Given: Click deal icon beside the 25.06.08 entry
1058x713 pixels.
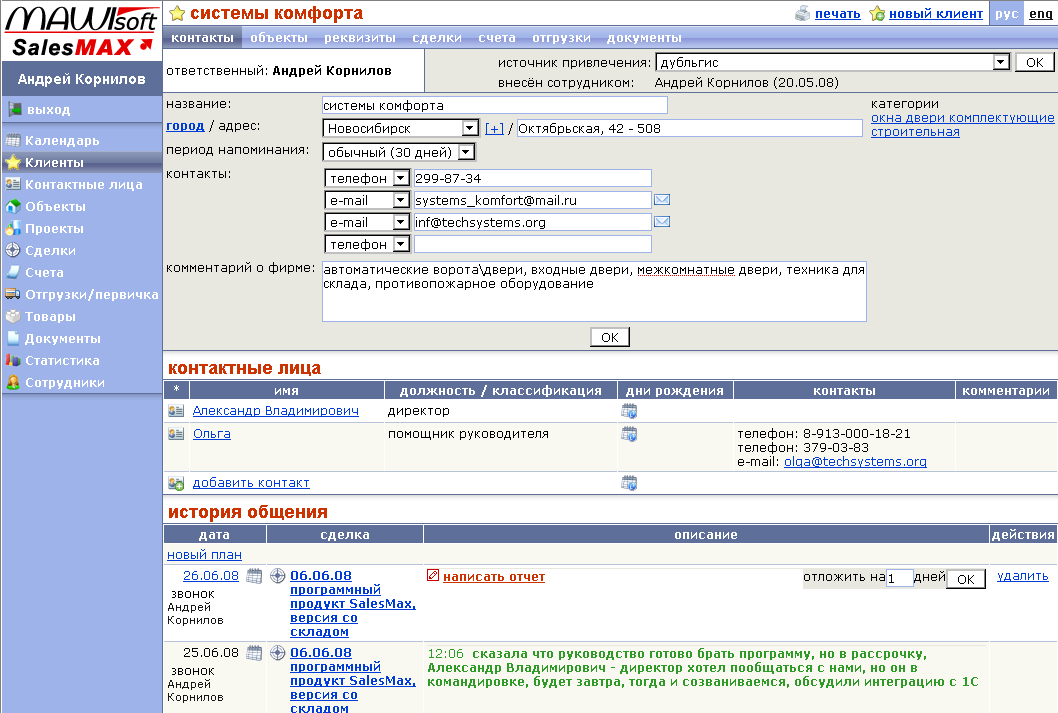Looking at the screenshot, I should [x=277, y=653].
